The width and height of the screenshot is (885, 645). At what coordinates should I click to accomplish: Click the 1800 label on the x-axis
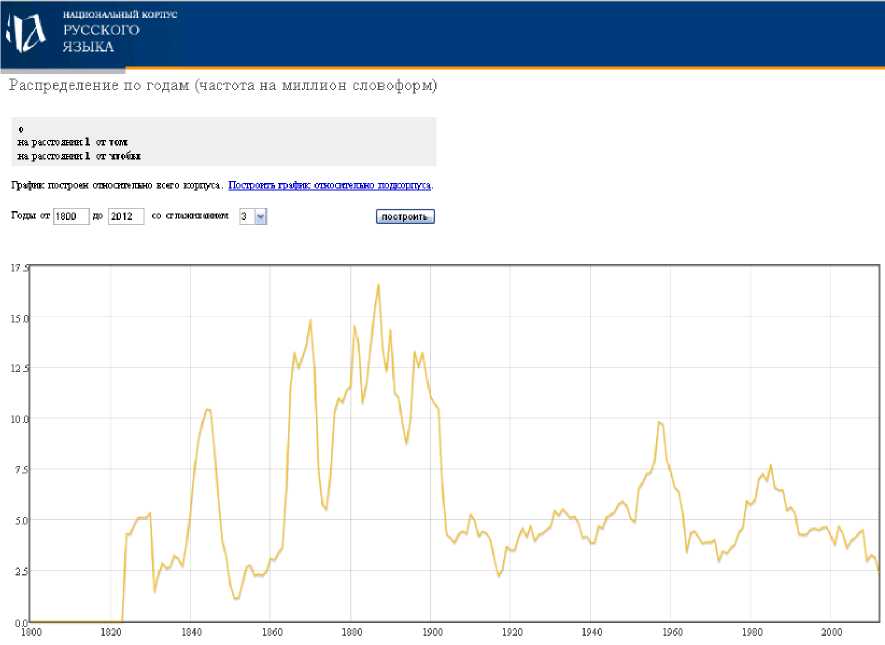pyautogui.click(x=31, y=632)
